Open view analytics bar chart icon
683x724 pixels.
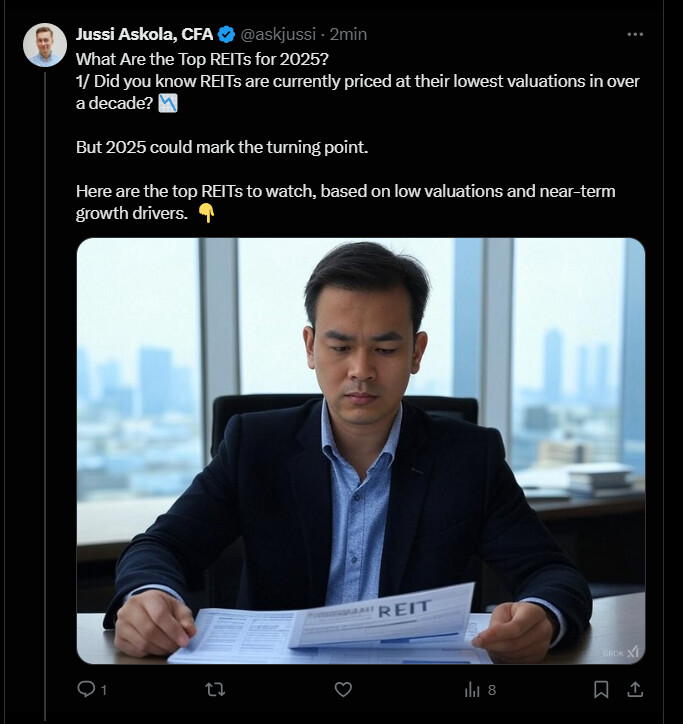pyautogui.click(x=472, y=689)
